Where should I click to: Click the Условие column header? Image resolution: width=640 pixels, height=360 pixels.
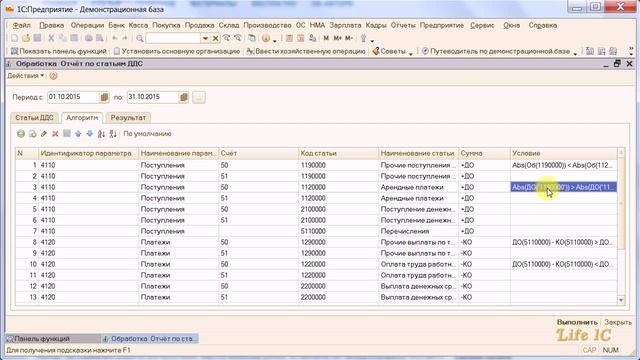click(564, 153)
